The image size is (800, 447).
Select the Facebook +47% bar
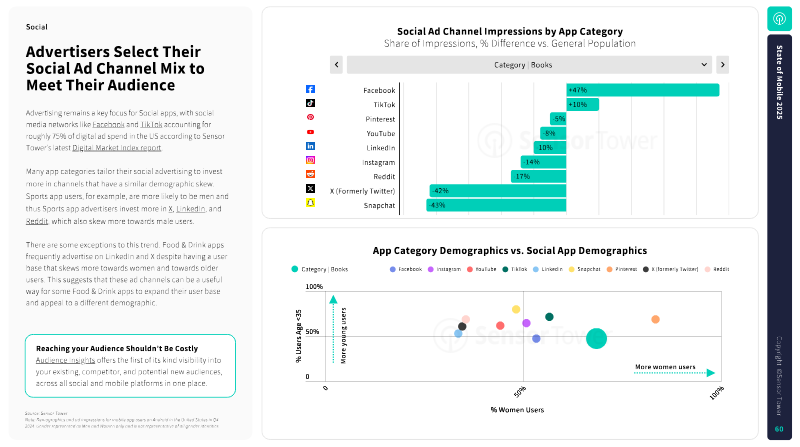(x=643, y=90)
